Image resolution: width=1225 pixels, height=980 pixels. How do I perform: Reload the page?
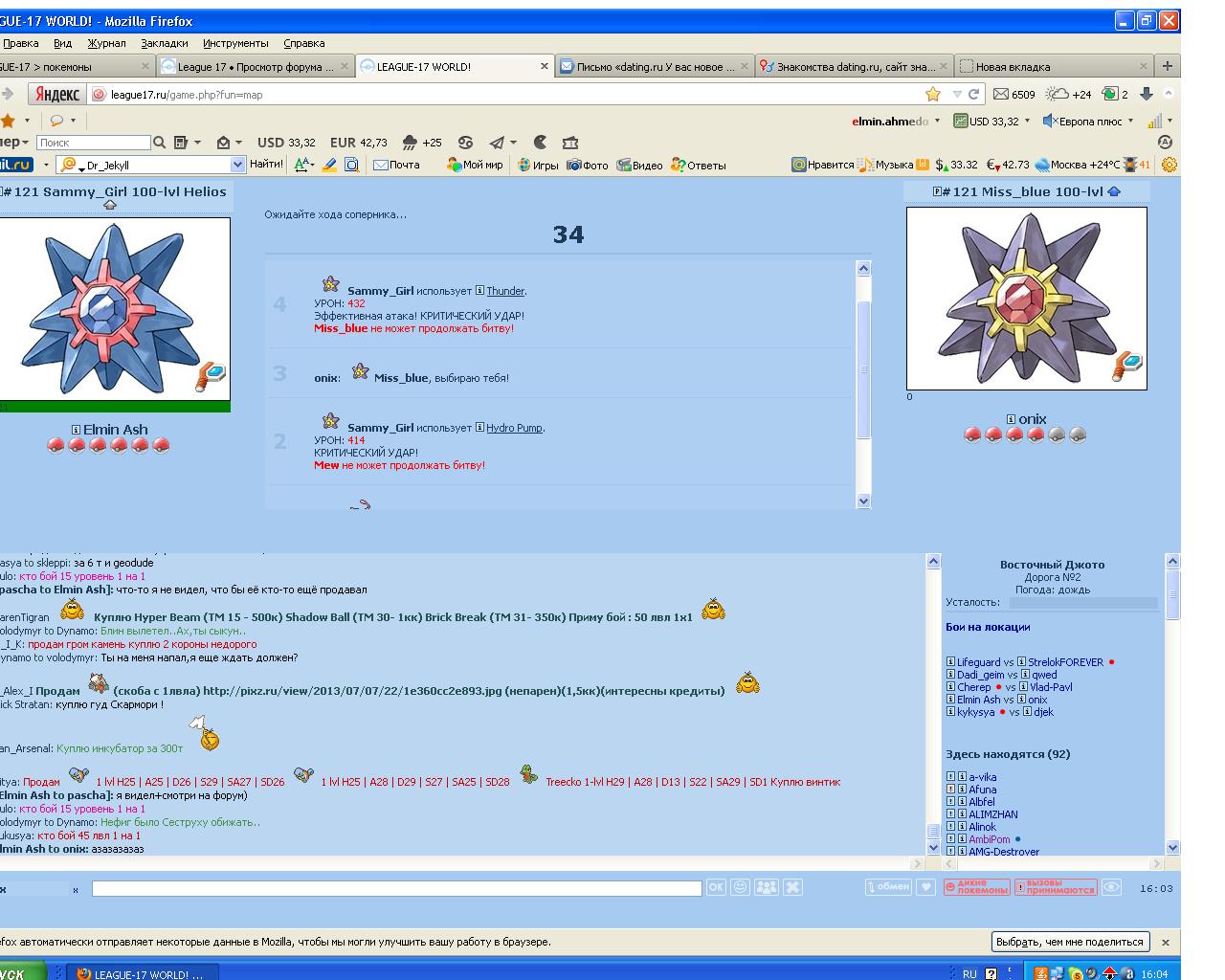click(973, 94)
